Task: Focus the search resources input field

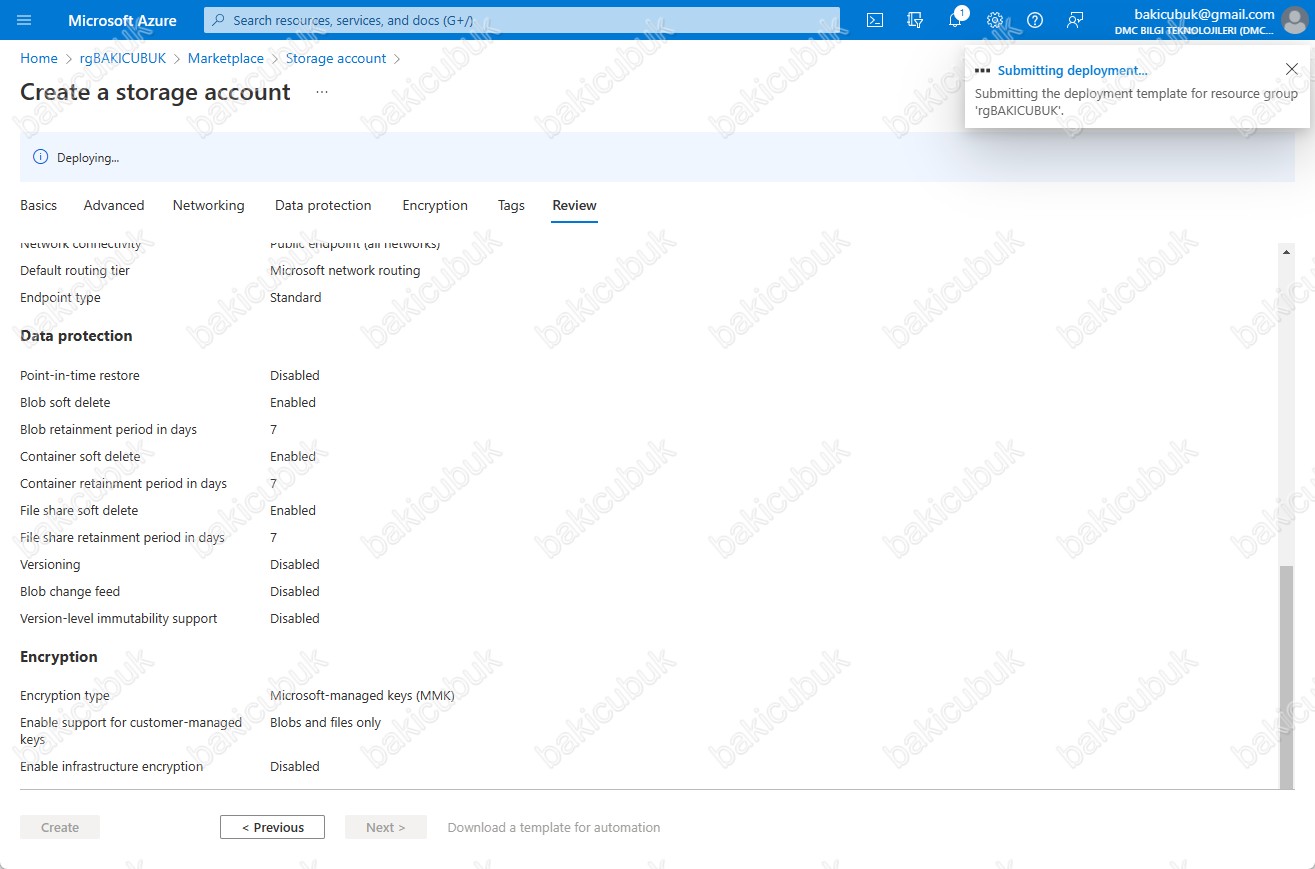Action: 522,20
